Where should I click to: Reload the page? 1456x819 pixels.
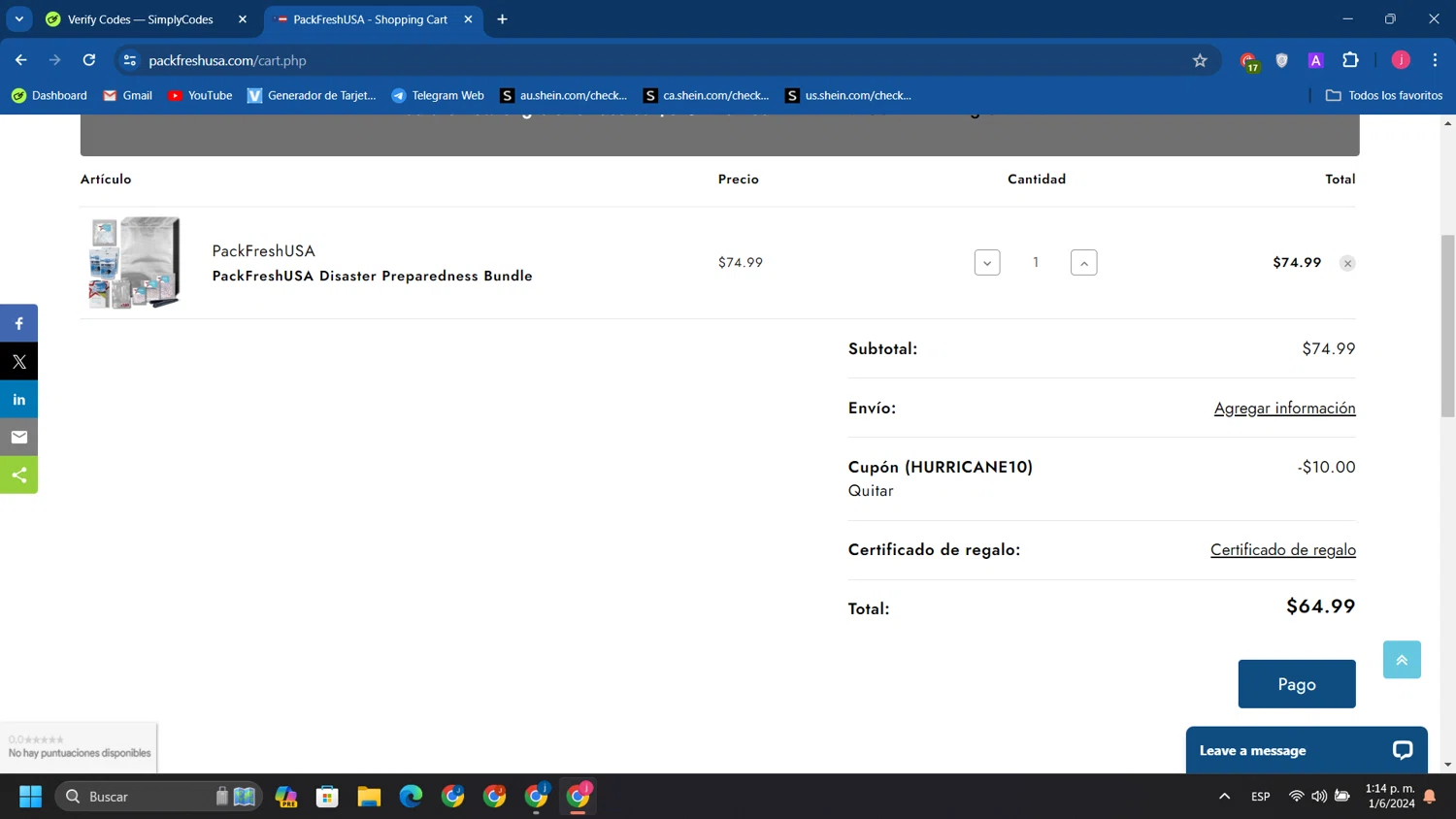[88, 60]
